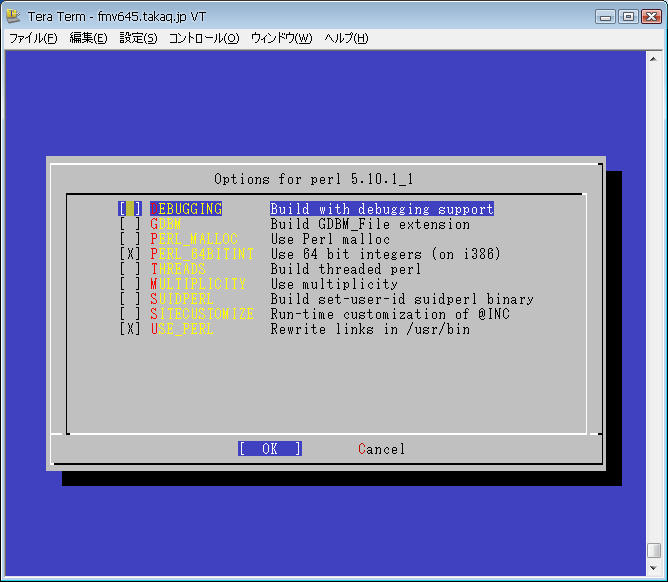Open the コントロール(O) menu
668x582 pixels.
click(x=204, y=38)
